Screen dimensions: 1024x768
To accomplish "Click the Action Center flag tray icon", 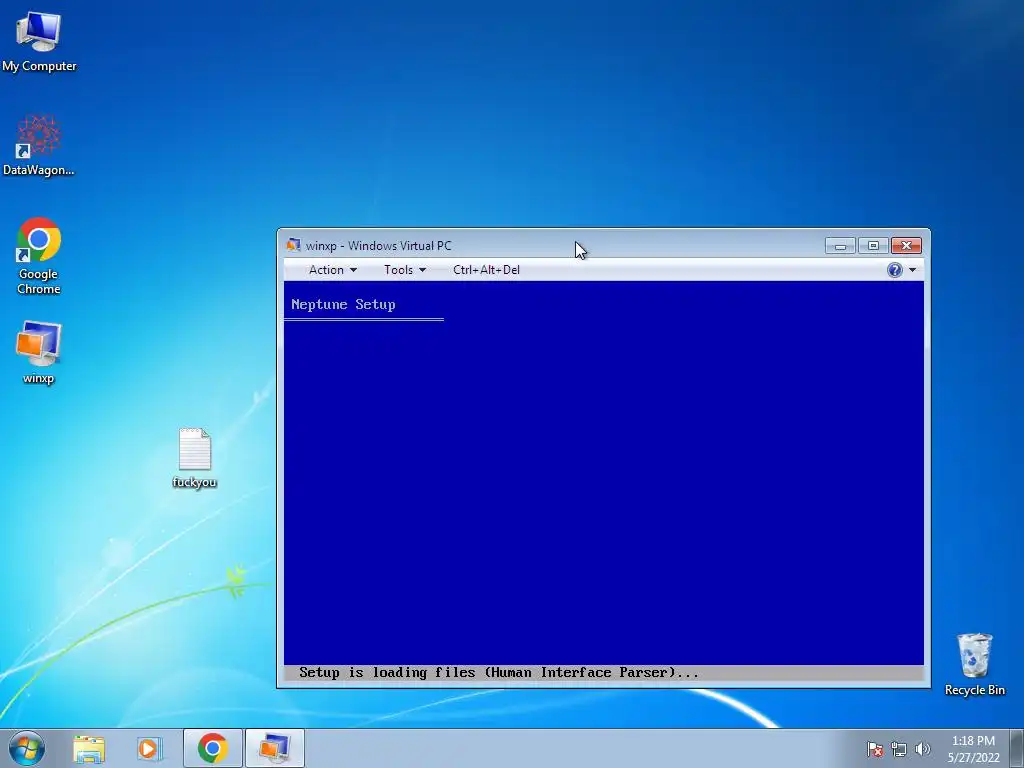I will pyautogui.click(x=875, y=749).
